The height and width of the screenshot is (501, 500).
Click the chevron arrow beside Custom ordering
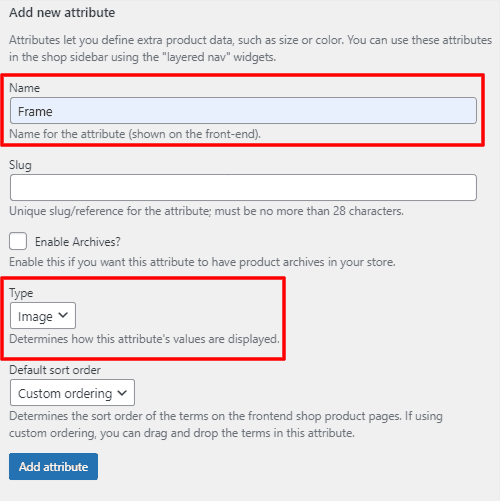click(122, 393)
